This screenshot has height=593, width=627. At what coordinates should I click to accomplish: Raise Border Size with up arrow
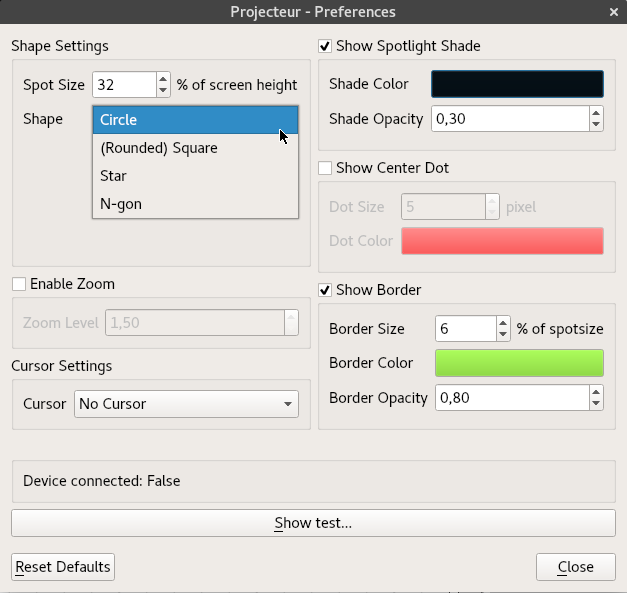tap(503, 323)
